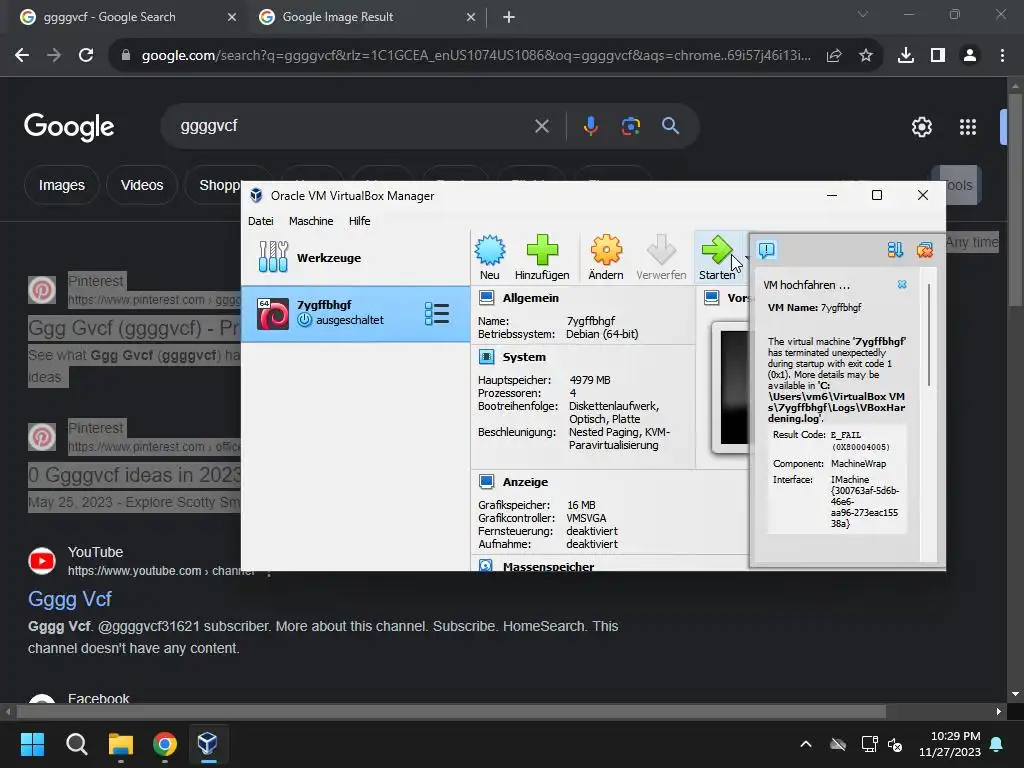Start the VM with Starten arrow
The width and height of the screenshot is (1024, 768).
pos(716,257)
